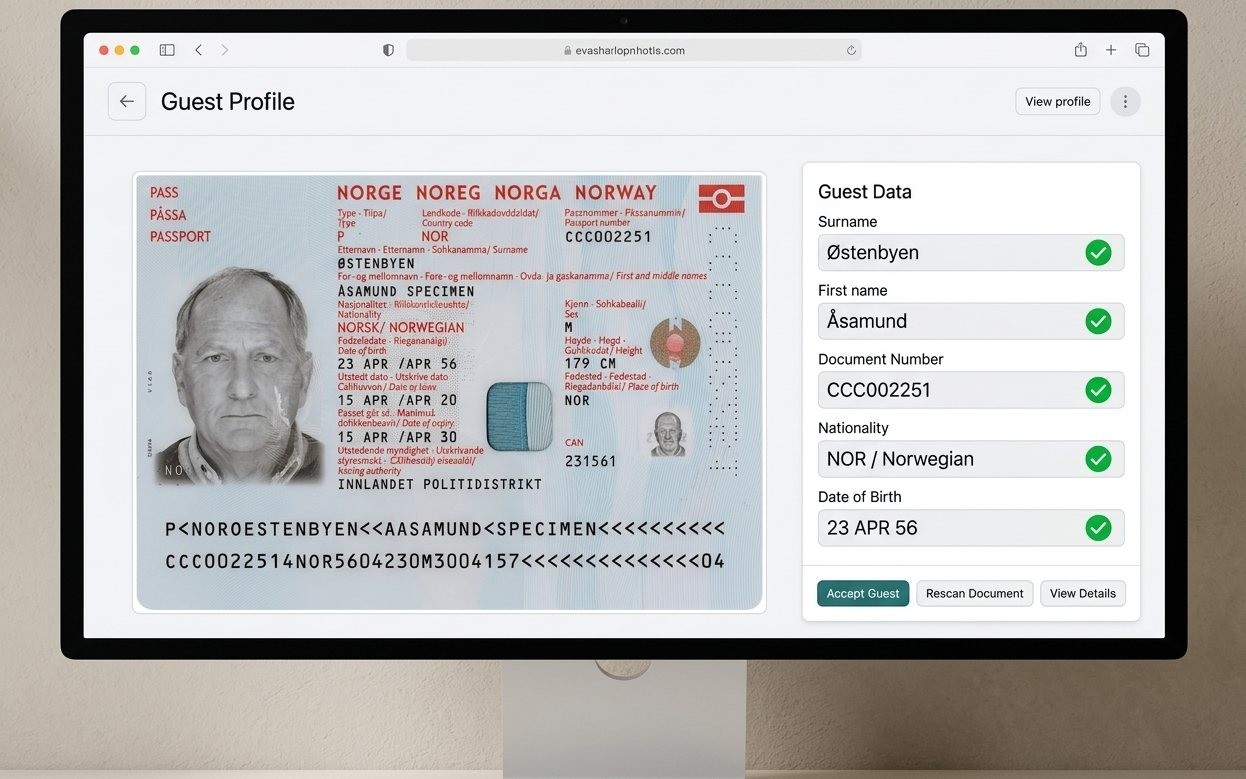Image resolution: width=1246 pixels, height=779 pixels.
Task: Accept the guest
Action: coord(862,593)
